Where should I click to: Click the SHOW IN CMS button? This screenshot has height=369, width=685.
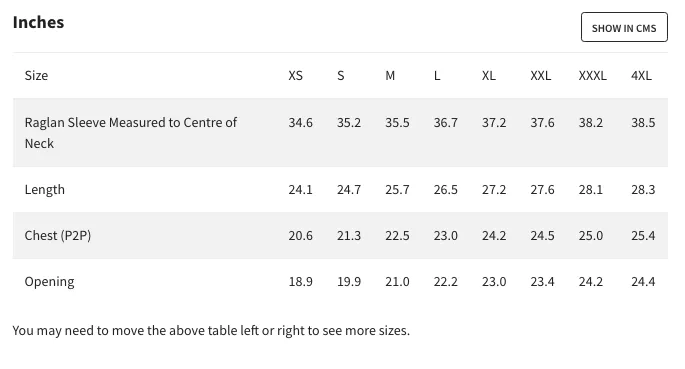[624, 27]
